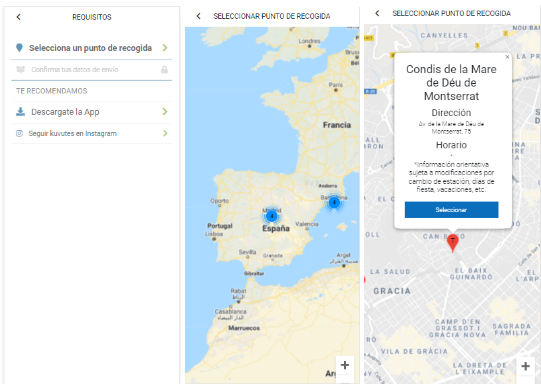This screenshot has height=389, width=541.
Task: Select Confirma tus datos de envío row
Action: pos(91,70)
